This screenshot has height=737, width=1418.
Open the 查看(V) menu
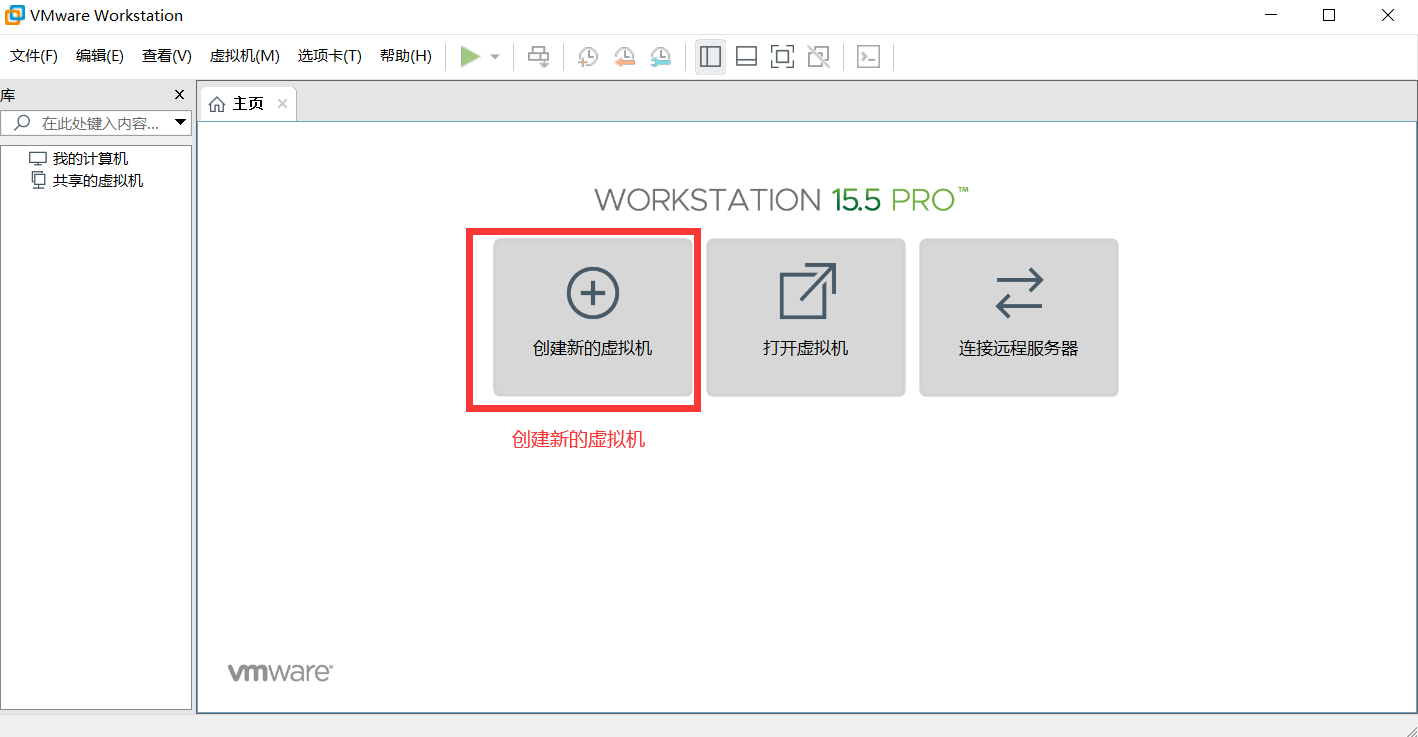[x=167, y=56]
